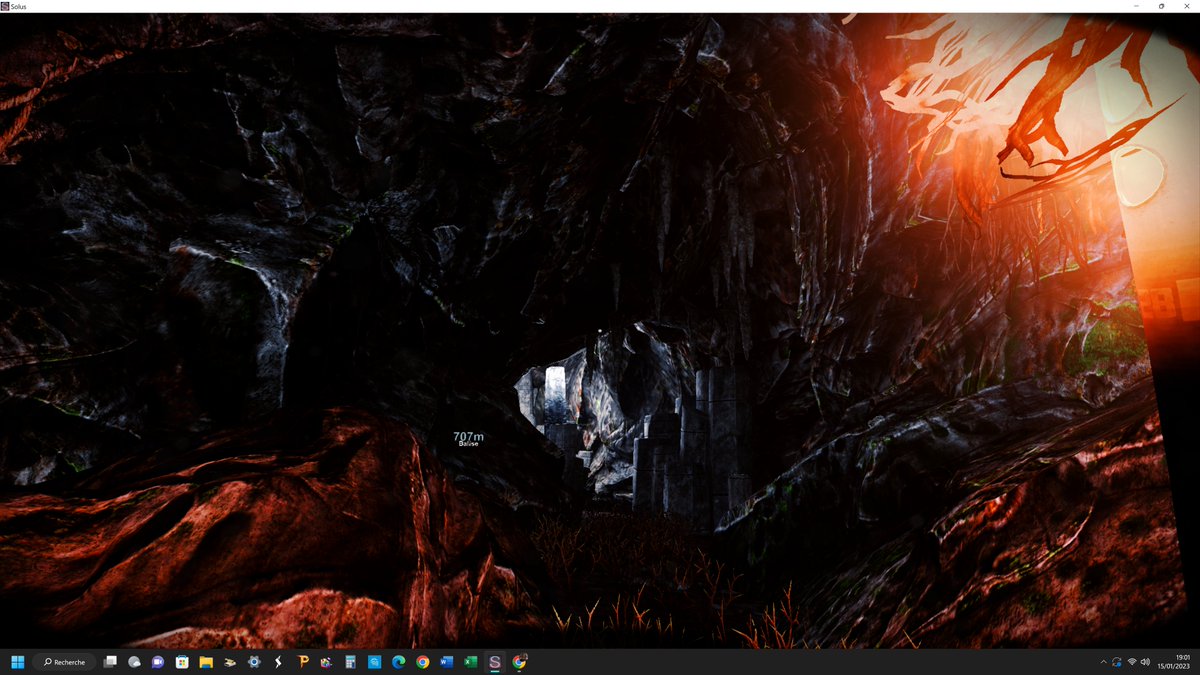
Task: Open the first Google Chrome taskbar icon
Action: point(423,662)
